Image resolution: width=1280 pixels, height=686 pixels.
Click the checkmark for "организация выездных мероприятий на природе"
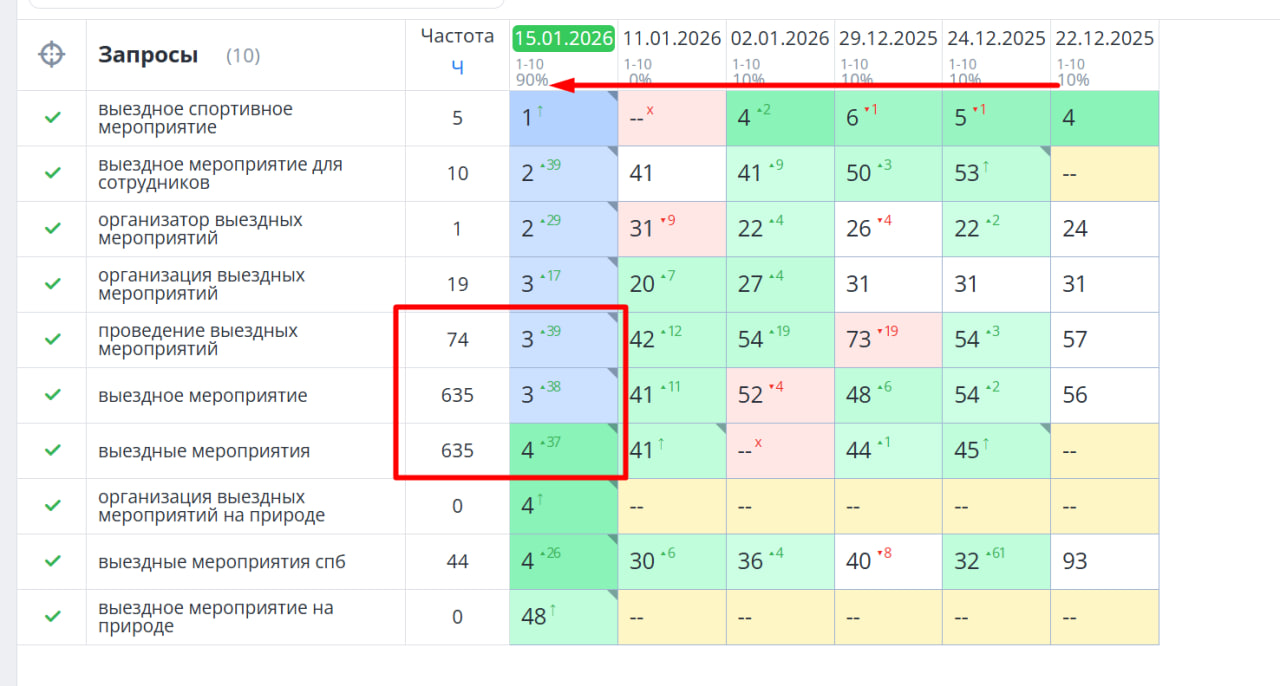coord(53,506)
